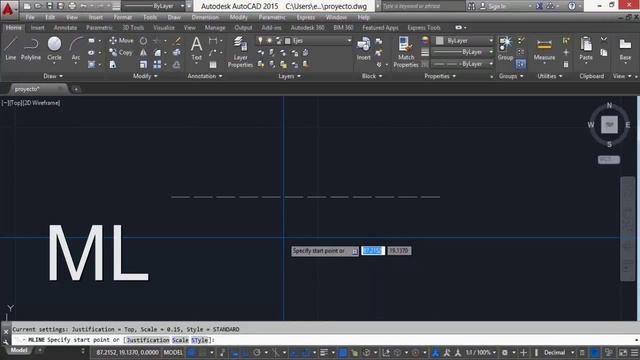Click the Group tool icon

(x=505, y=49)
